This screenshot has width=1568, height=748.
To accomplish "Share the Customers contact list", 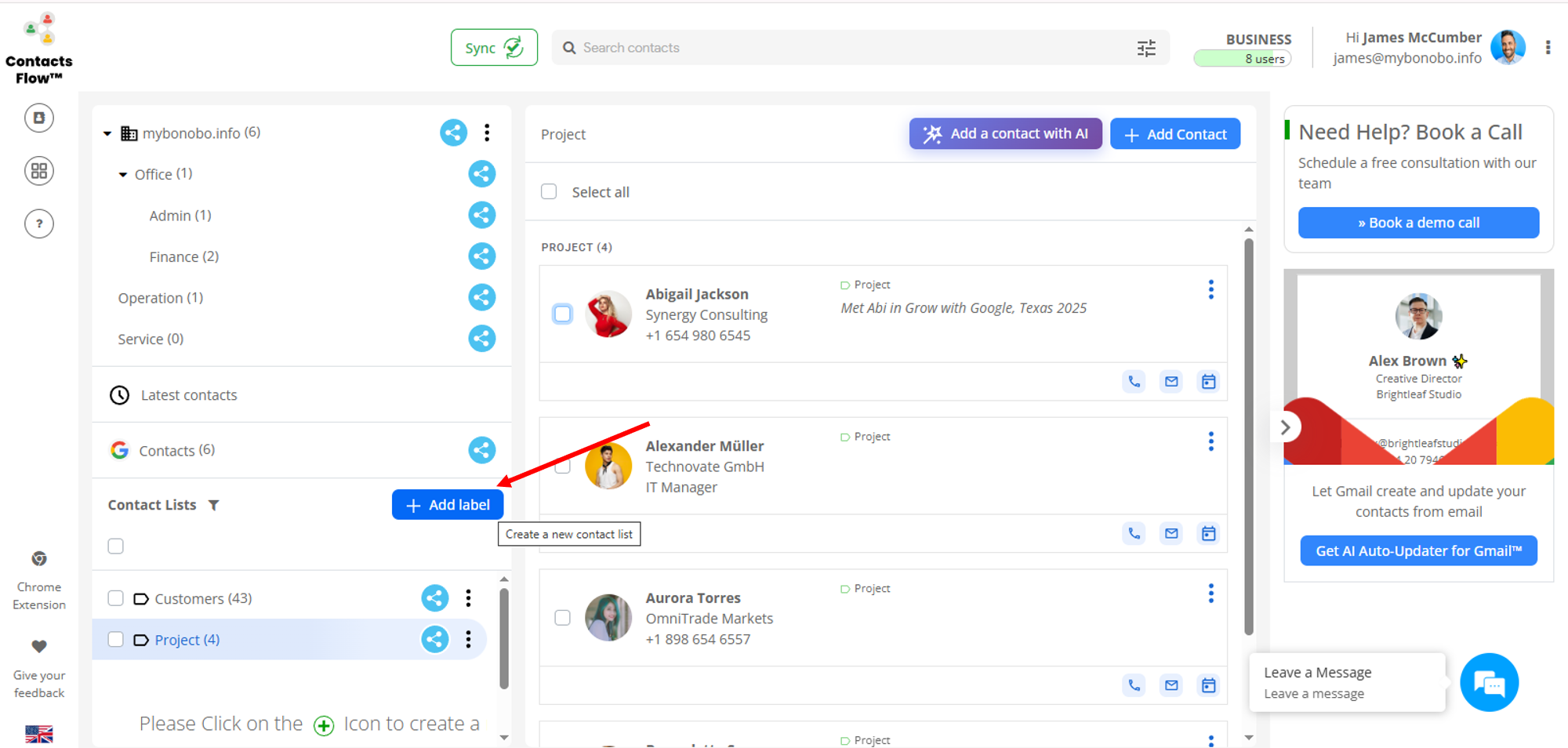I will tap(435, 598).
